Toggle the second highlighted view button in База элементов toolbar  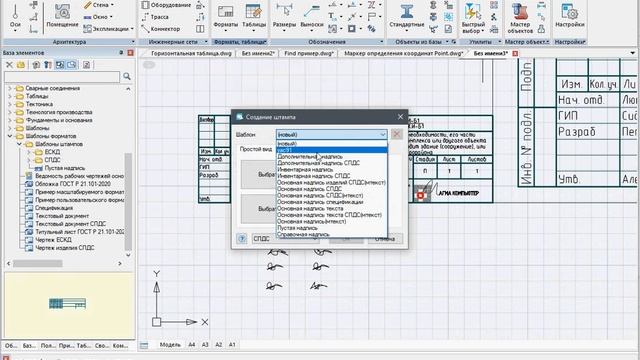(x=72, y=65)
